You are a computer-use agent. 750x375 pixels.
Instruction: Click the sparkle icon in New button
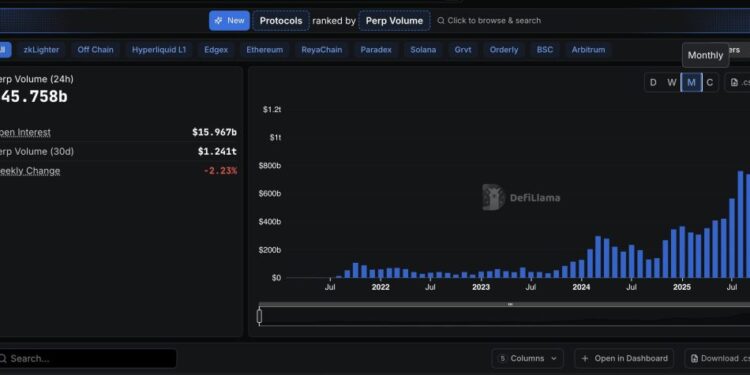[219, 21]
